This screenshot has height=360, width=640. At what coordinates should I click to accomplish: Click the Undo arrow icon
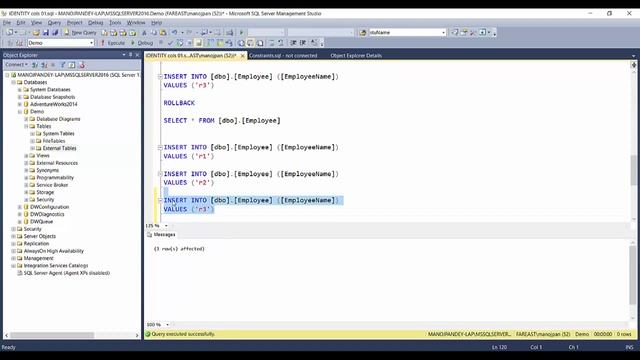174,32
